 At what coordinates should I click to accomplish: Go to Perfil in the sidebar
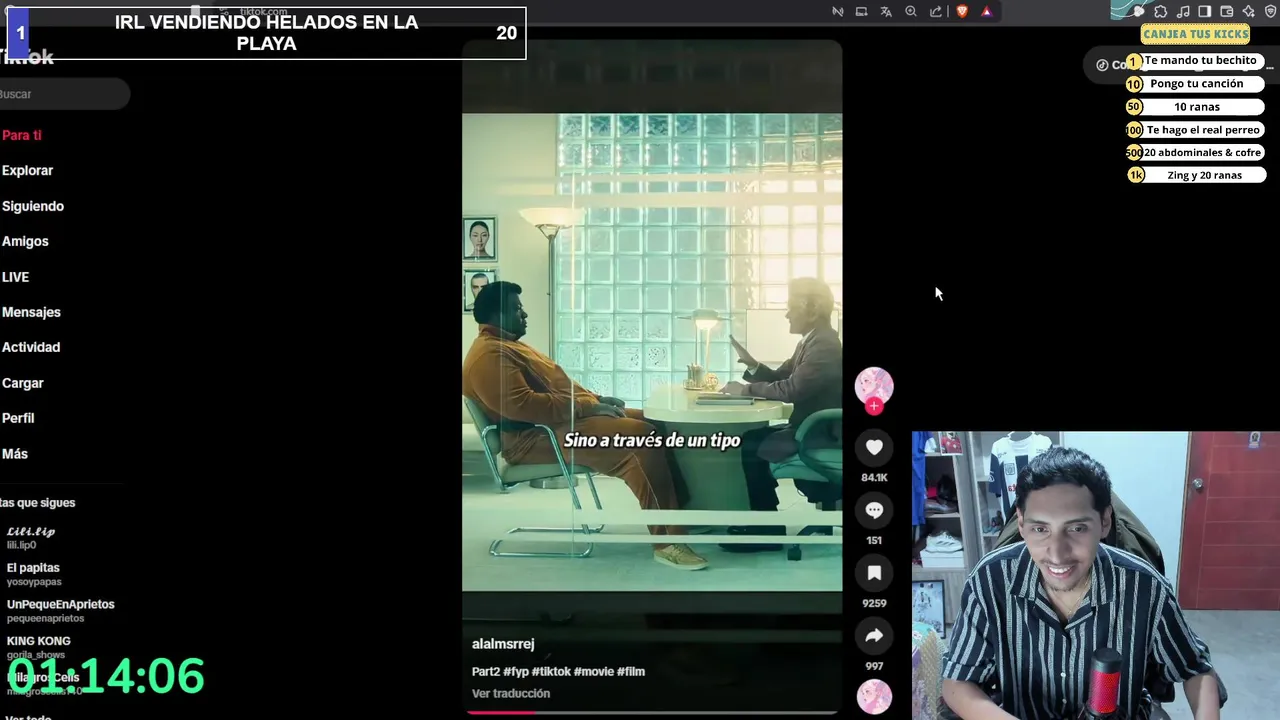point(18,418)
